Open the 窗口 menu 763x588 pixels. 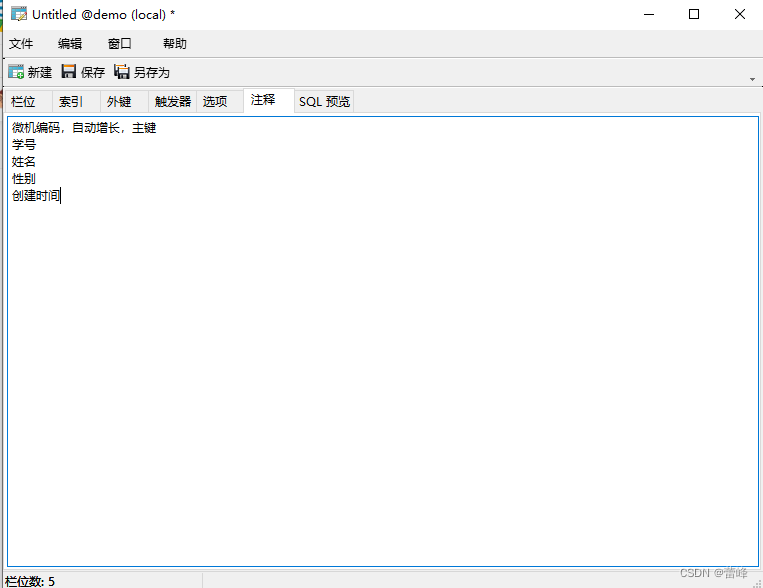(x=120, y=44)
